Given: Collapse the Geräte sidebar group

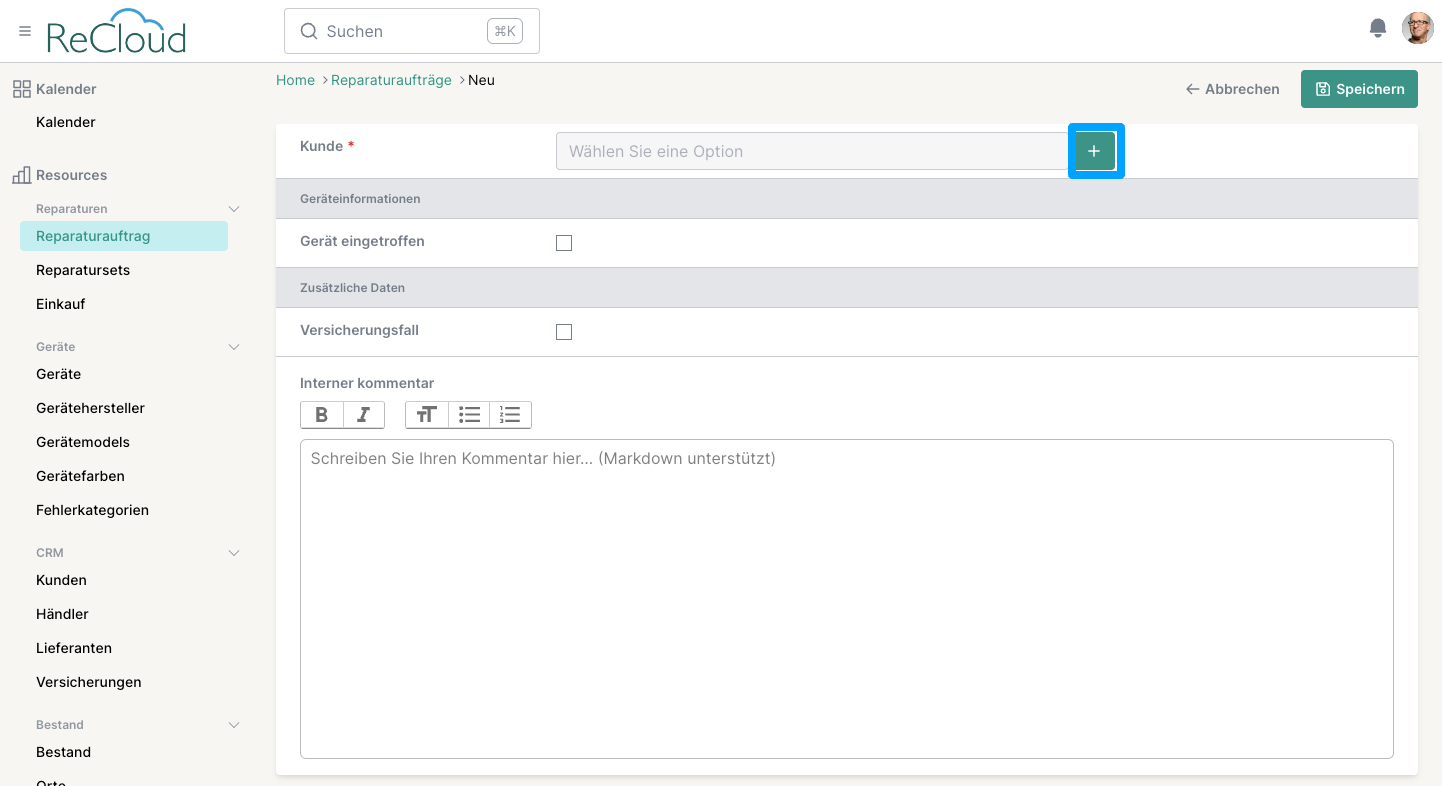Looking at the screenshot, I should click(x=234, y=347).
